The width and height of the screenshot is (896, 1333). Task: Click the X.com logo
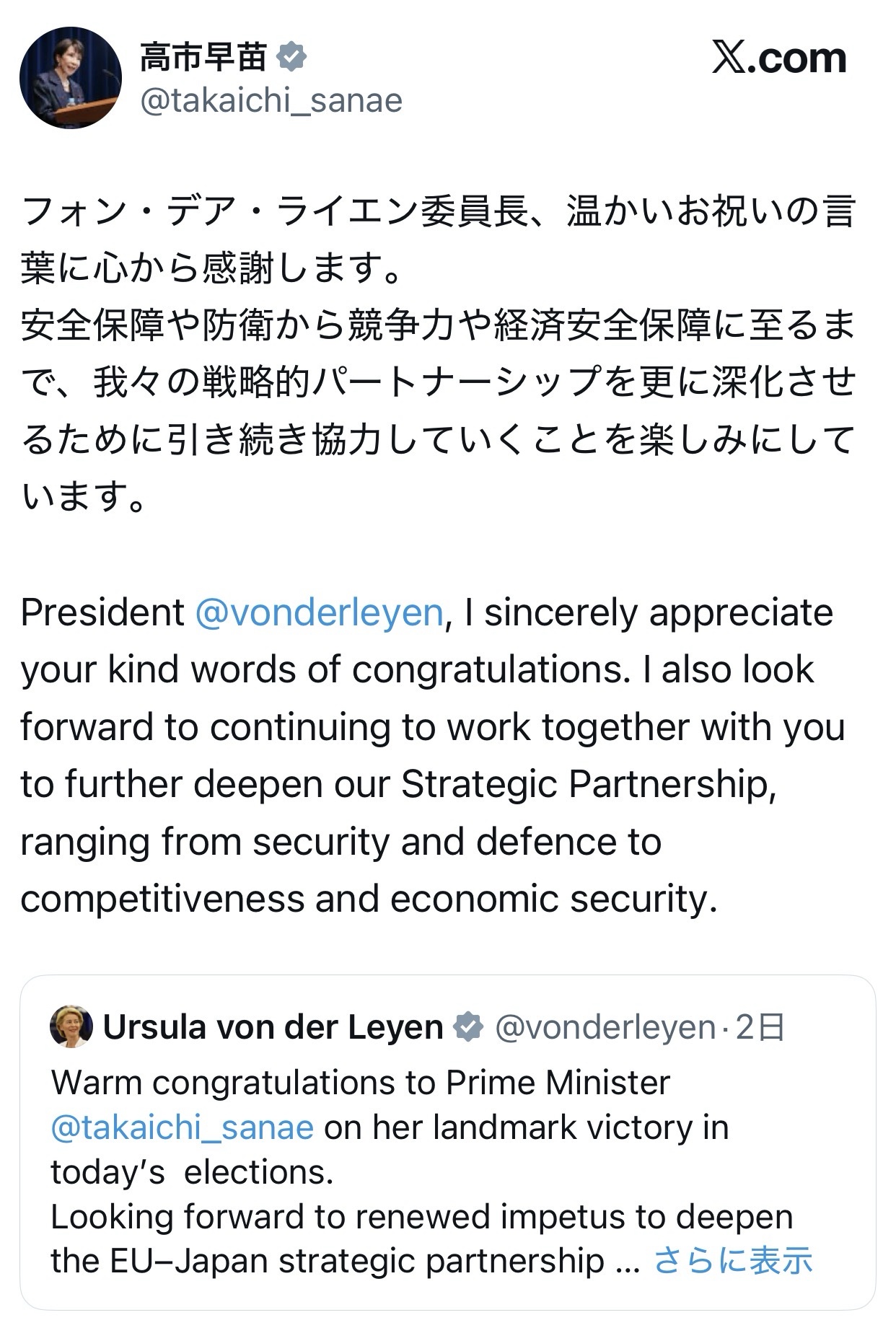point(778,58)
